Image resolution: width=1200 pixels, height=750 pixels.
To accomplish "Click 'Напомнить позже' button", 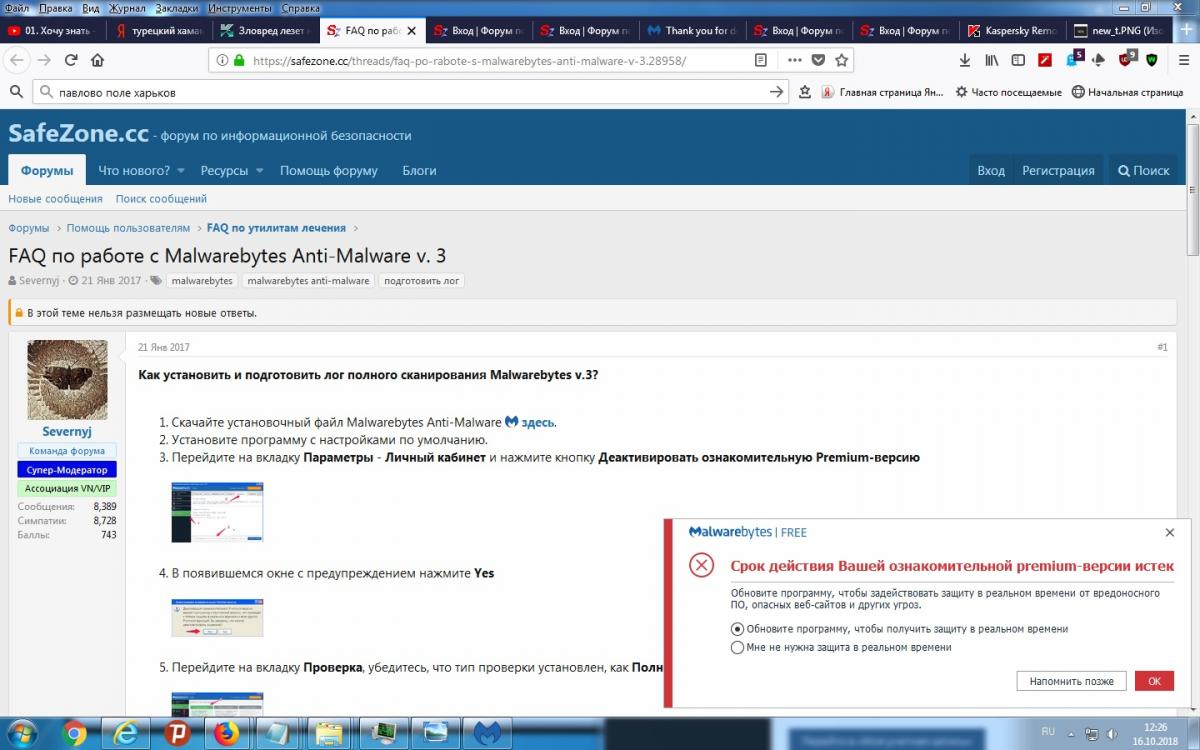I will click(x=1072, y=681).
